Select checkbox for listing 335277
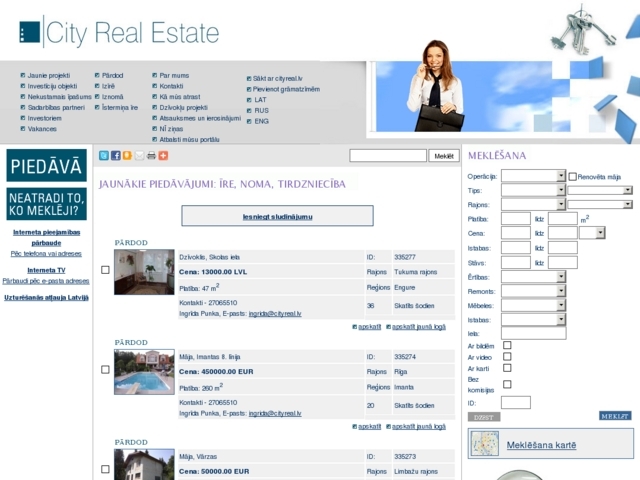640x480 pixels. [x=105, y=270]
